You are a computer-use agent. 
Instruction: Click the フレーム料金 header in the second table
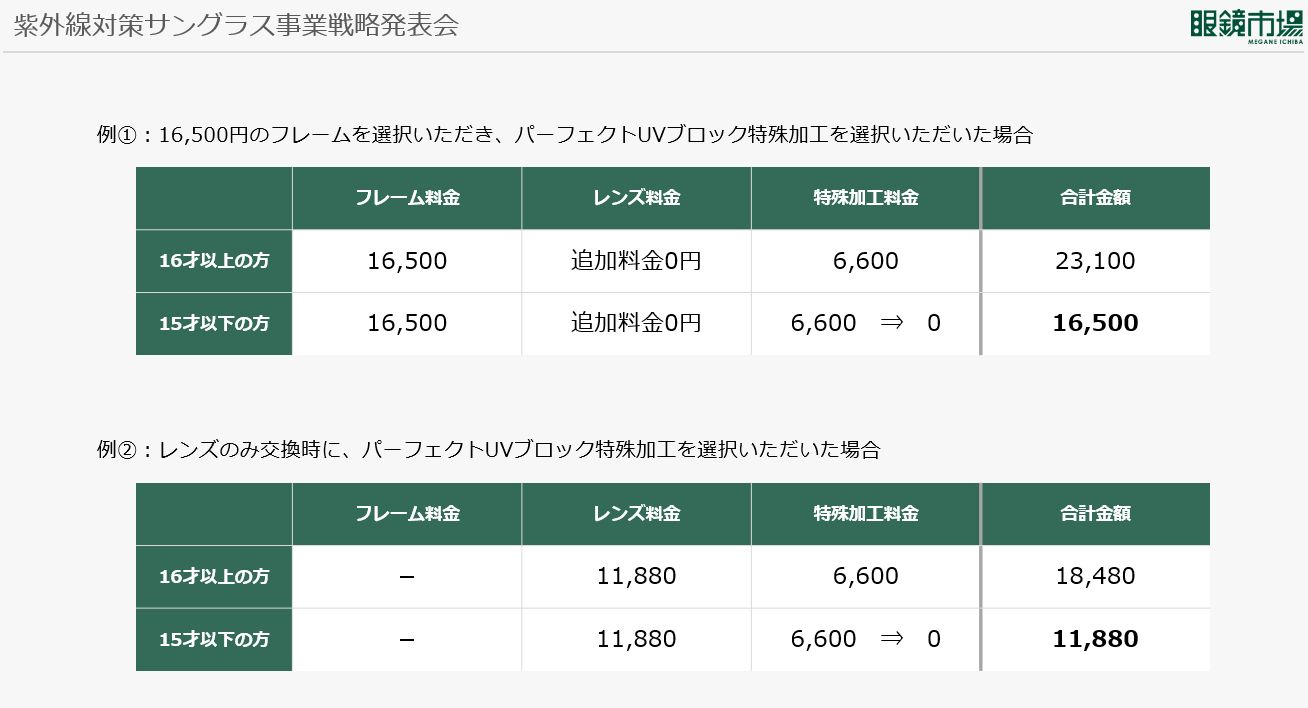pos(407,514)
